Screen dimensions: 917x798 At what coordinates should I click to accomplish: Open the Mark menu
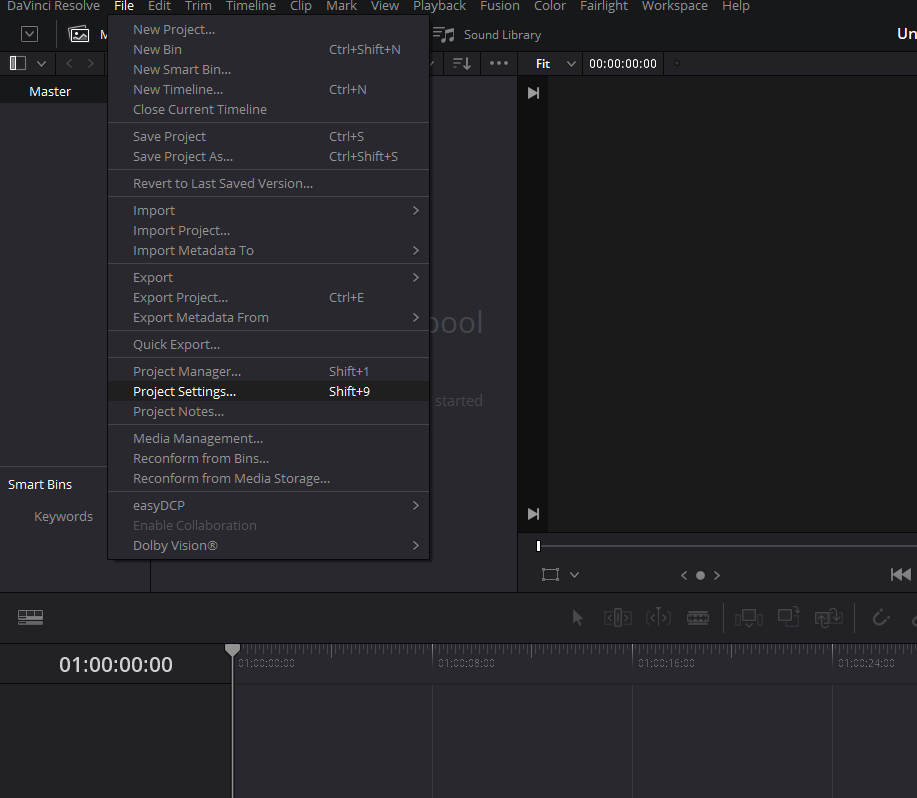tap(342, 6)
